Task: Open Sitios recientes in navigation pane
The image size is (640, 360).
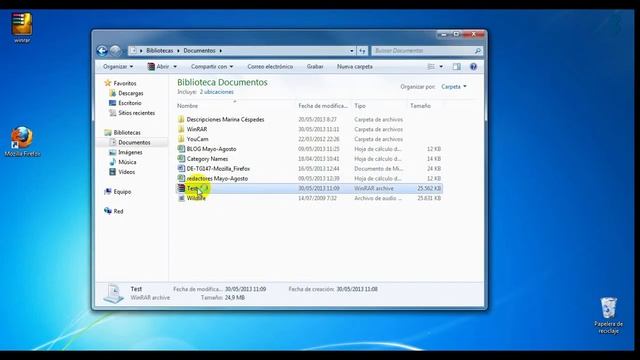Action: click(x=137, y=113)
